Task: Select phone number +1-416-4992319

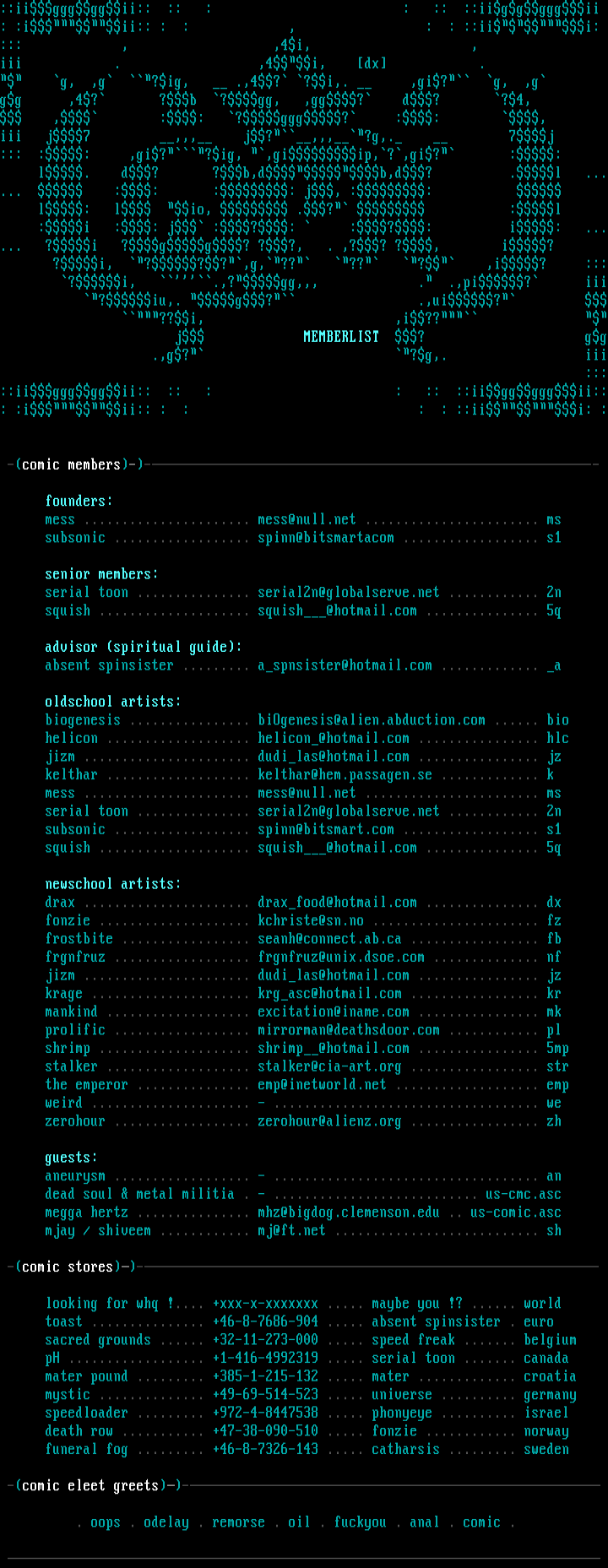Action: coord(265,1359)
